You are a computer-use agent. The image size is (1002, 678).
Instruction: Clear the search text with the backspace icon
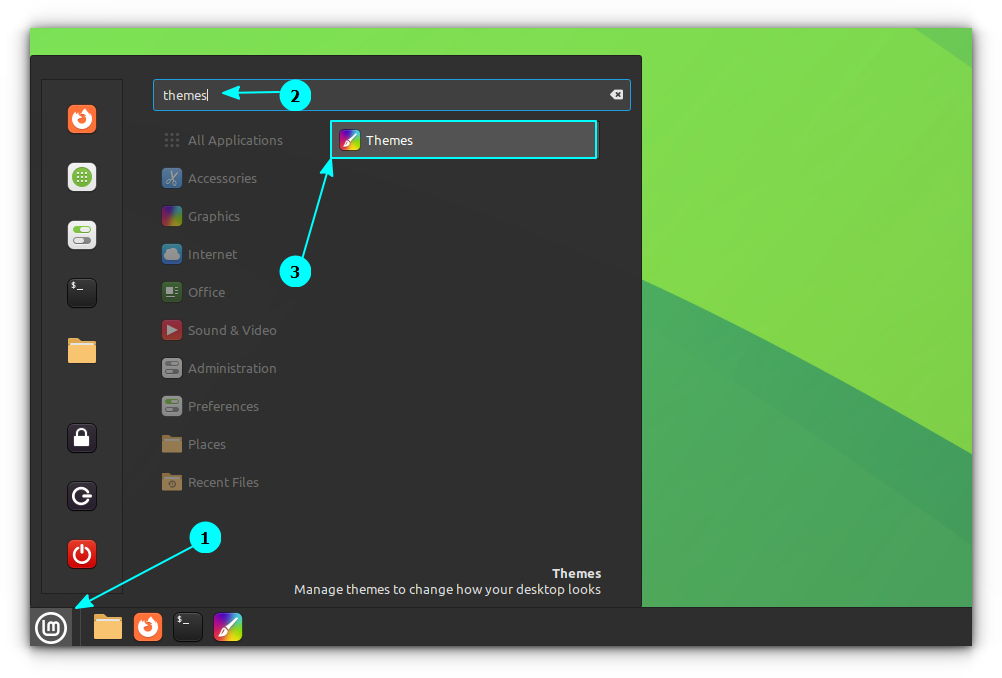[x=616, y=94]
